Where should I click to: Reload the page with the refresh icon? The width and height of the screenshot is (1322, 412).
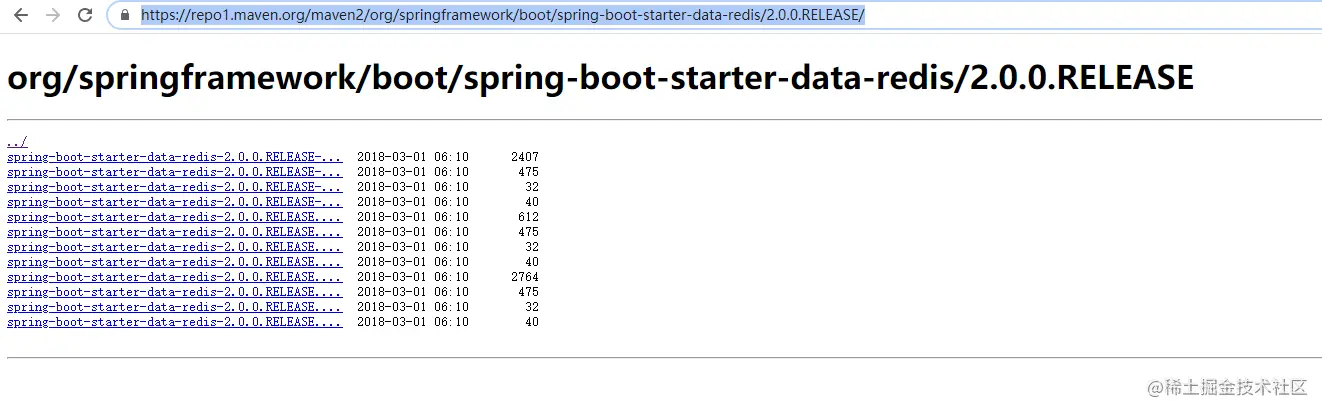(86, 15)
